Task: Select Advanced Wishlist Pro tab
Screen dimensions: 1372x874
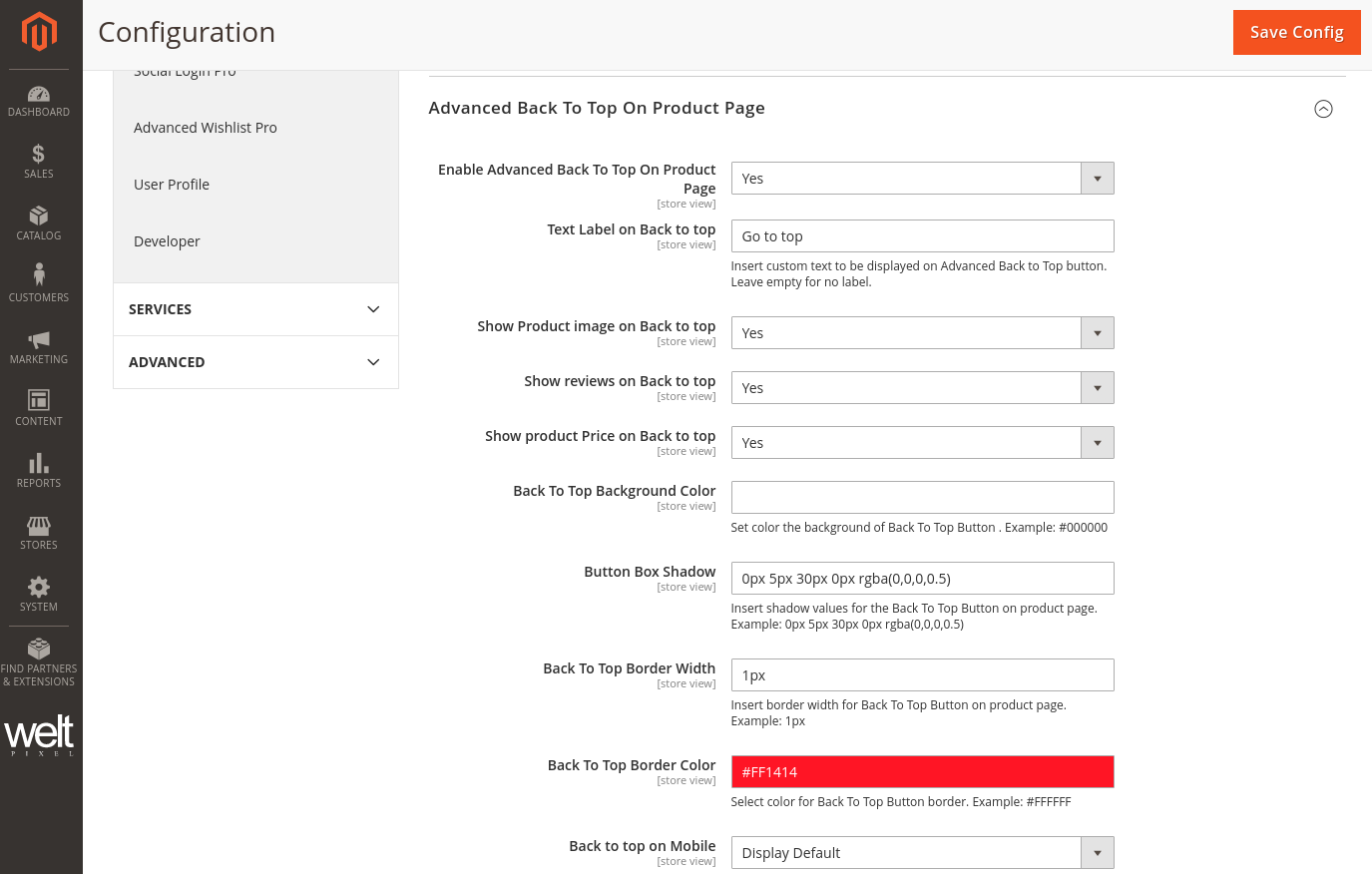Action: point(206,128)
